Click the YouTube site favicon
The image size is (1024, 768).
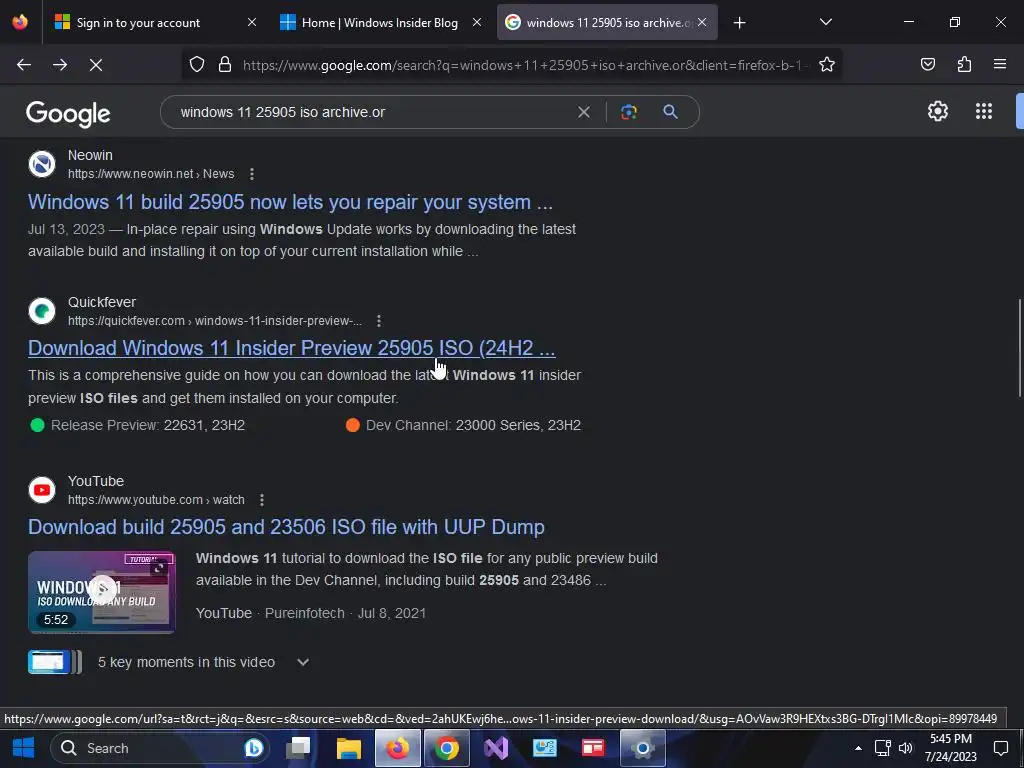pos(42,490)
